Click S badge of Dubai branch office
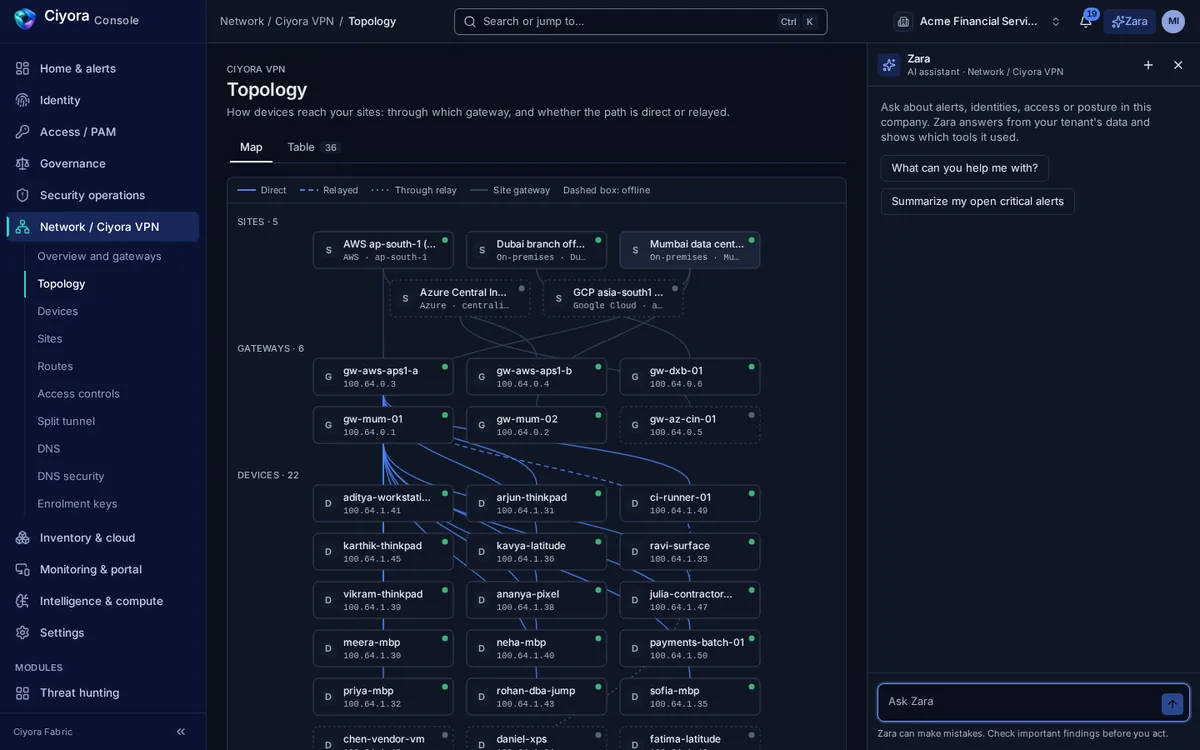1200x750 pixels. click(482, 250)
